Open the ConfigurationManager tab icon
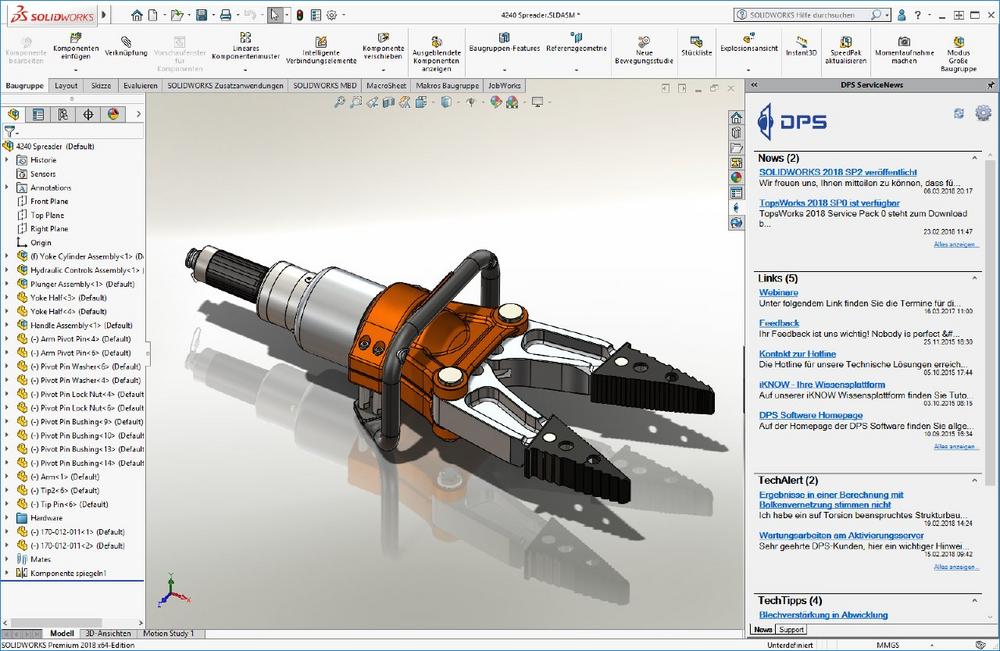This screenshot has width=1000, height=651. (x=63, y=114)
